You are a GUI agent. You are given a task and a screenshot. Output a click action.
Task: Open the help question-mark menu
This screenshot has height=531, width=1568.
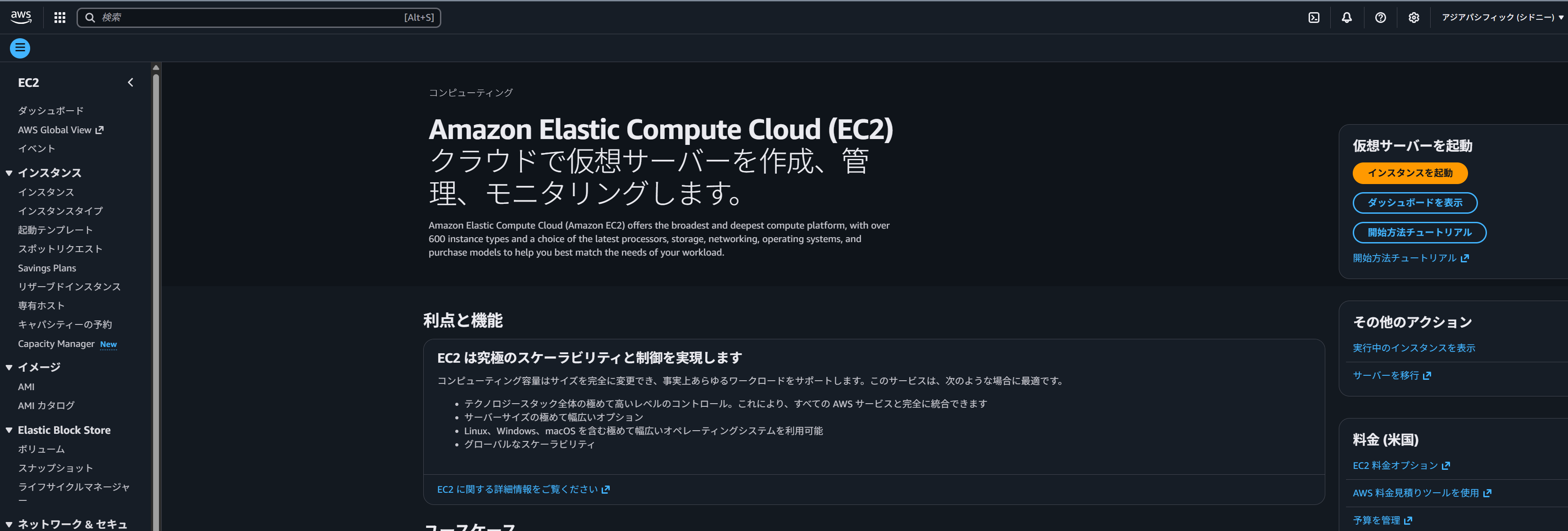pyautogui.click(x=1380, y=17)
